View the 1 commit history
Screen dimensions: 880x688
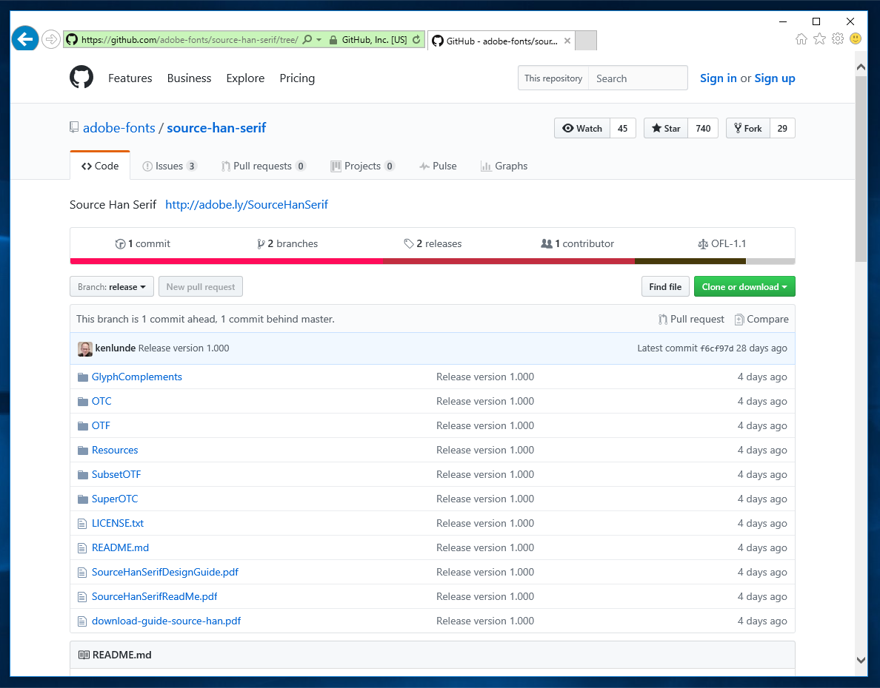point(143,244)
